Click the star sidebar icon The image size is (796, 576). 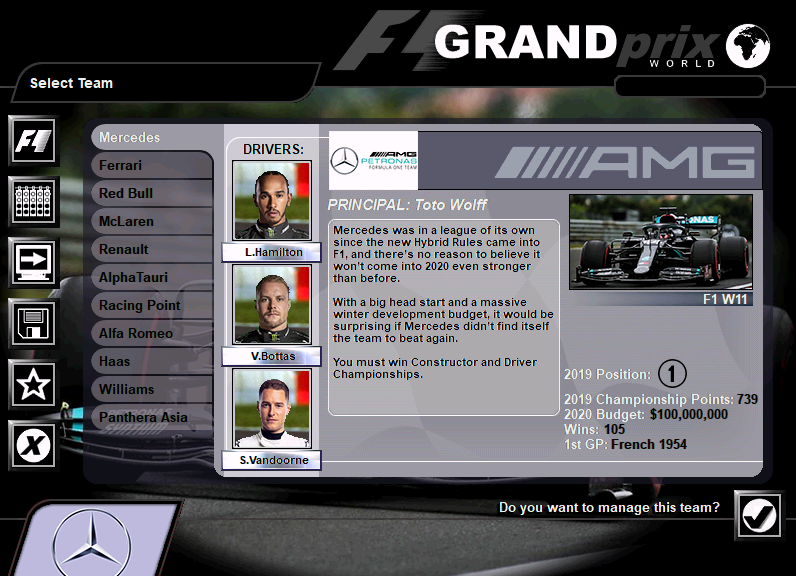34,384
